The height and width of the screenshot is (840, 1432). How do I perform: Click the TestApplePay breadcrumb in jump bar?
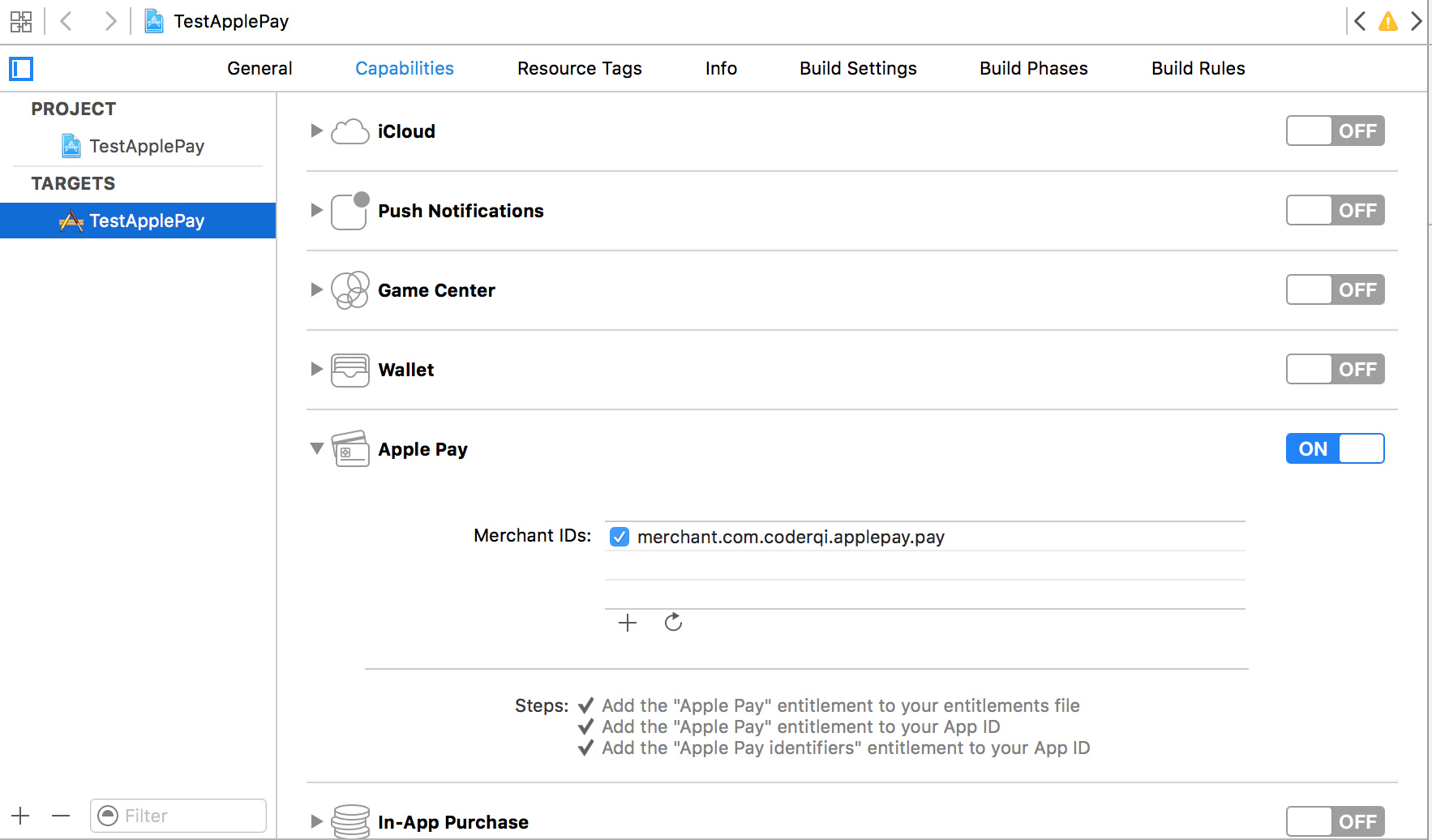230,21
